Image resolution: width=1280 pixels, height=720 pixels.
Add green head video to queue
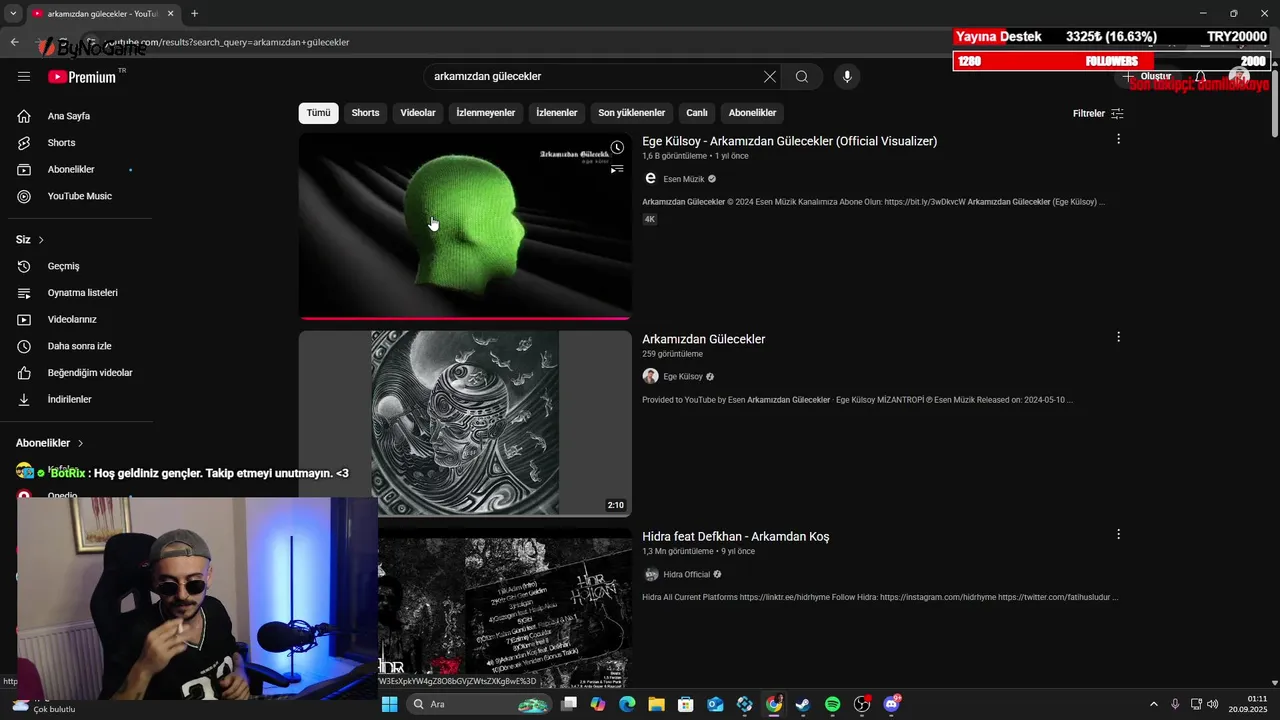click(617, 170)
